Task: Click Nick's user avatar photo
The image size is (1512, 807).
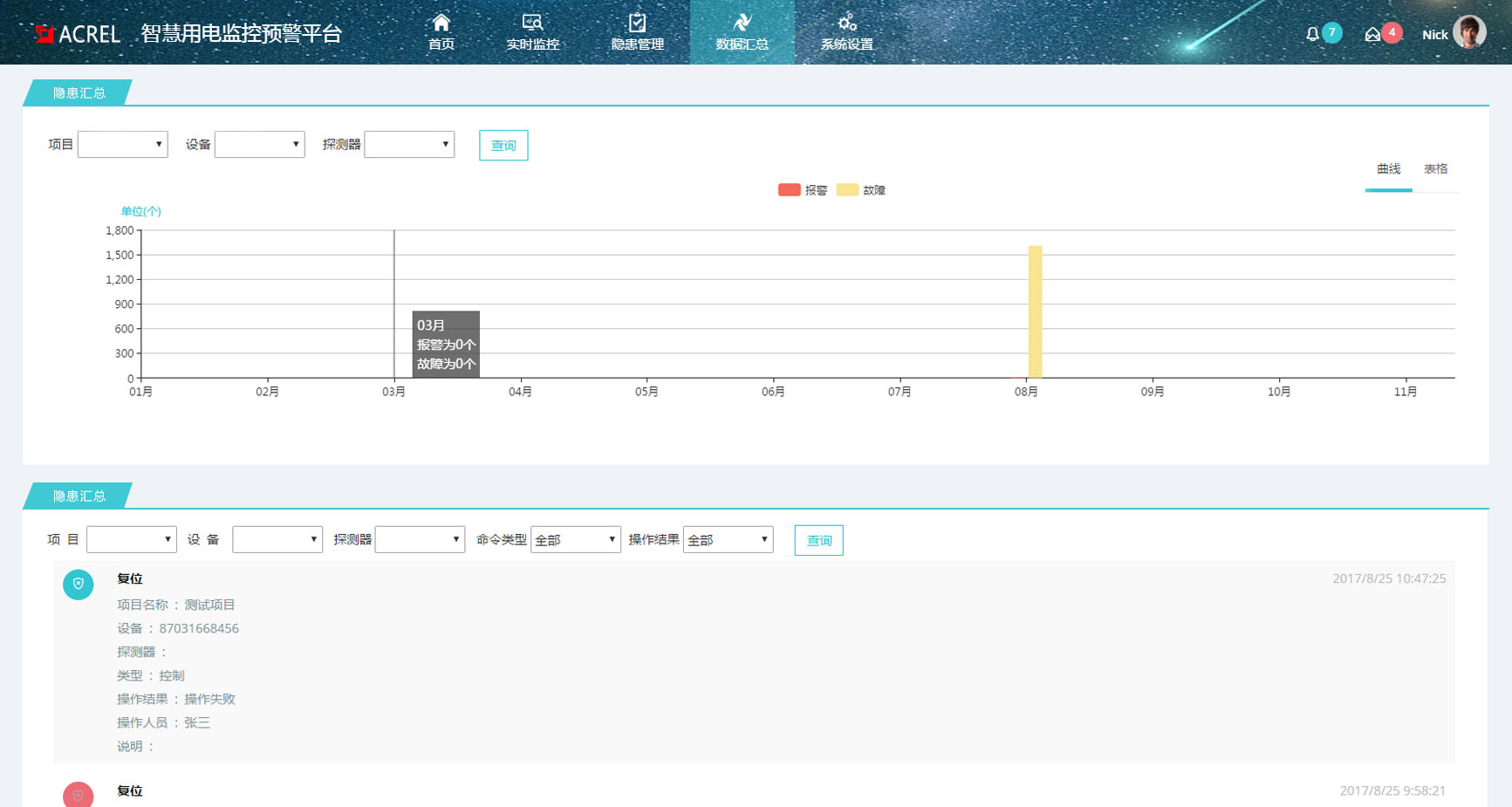Action: (x=1469, y=33)
